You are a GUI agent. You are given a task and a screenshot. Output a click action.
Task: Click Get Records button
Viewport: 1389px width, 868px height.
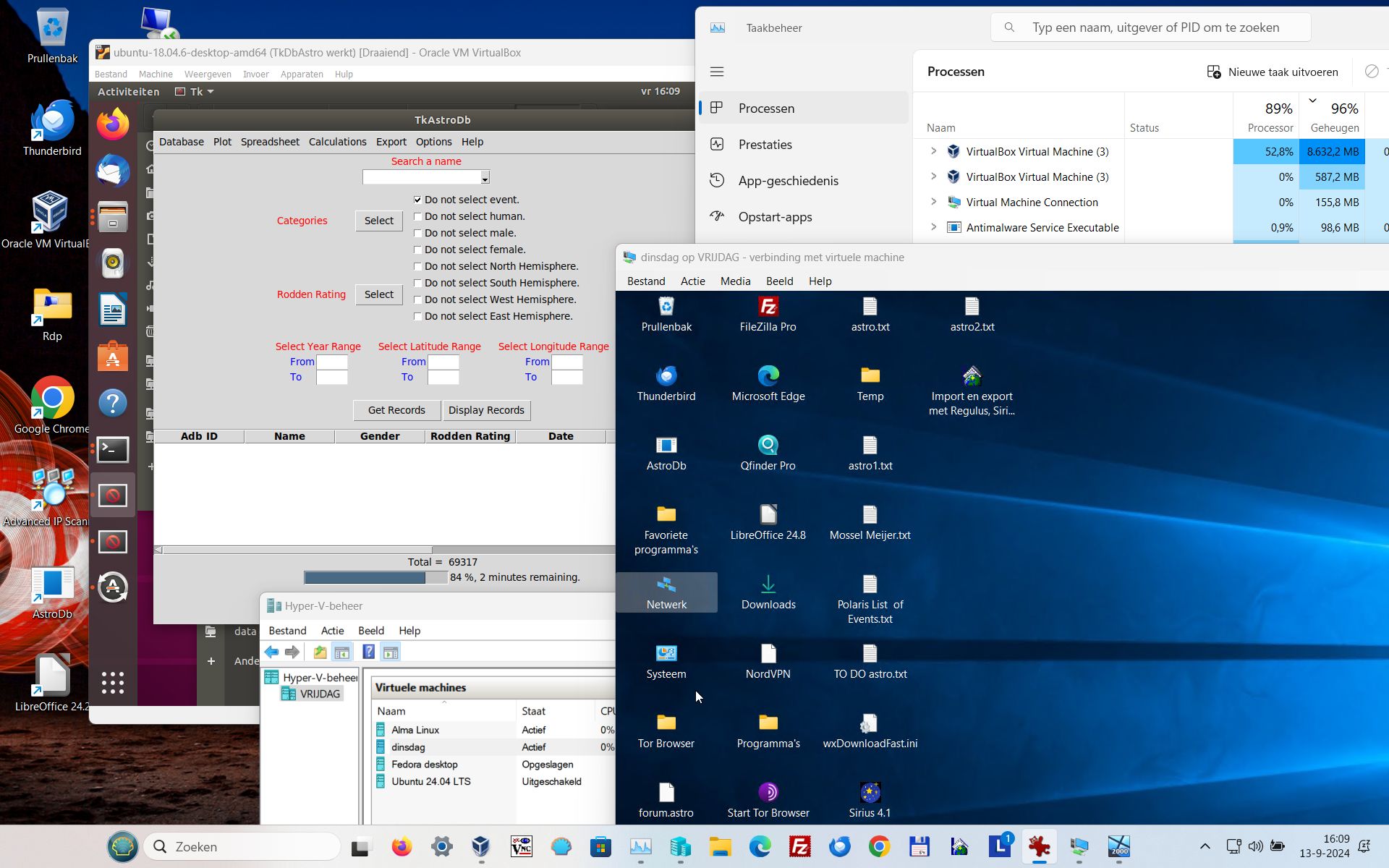[x=396, y=410]
